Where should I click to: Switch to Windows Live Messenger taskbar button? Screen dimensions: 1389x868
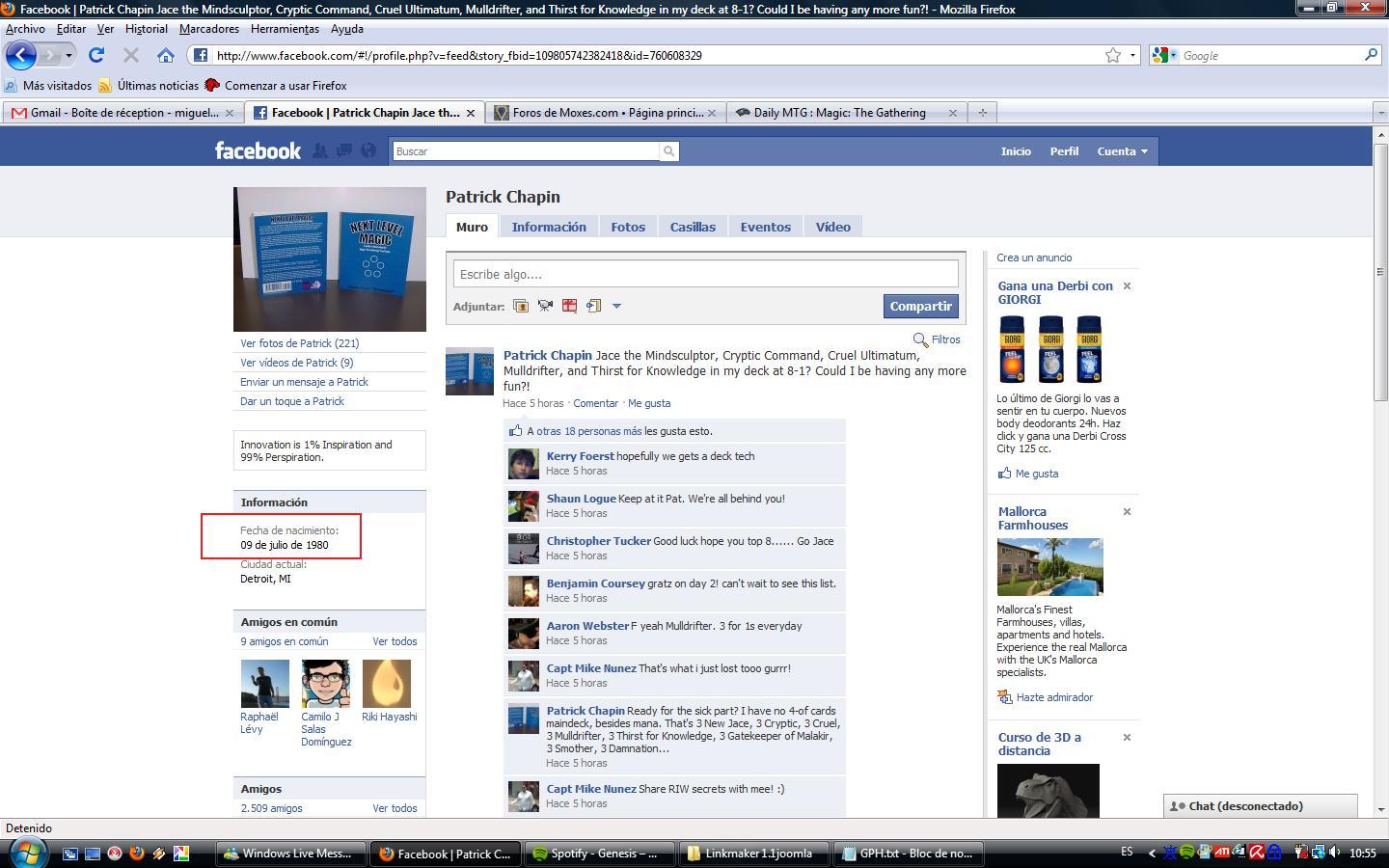289,854
